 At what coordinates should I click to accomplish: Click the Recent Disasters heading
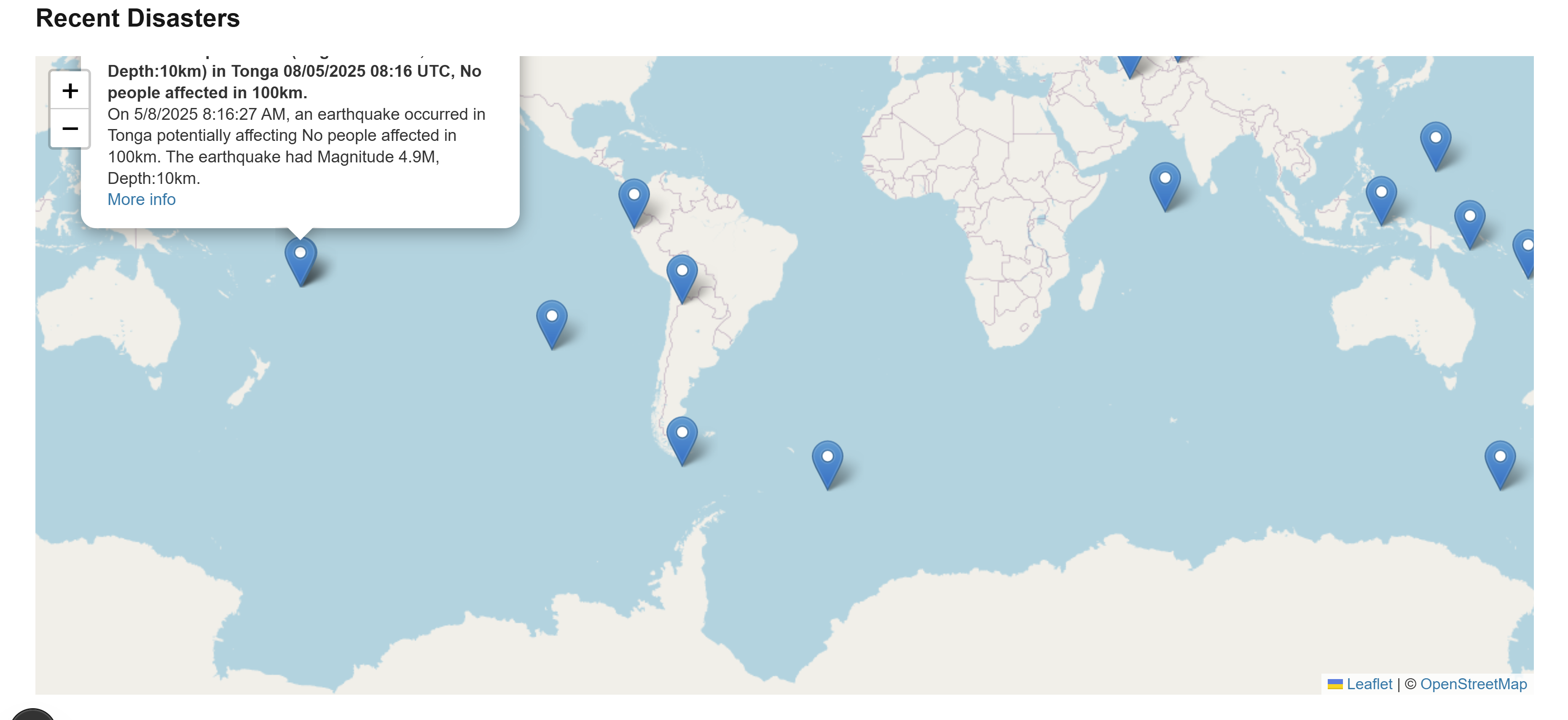tap(138, 18)
